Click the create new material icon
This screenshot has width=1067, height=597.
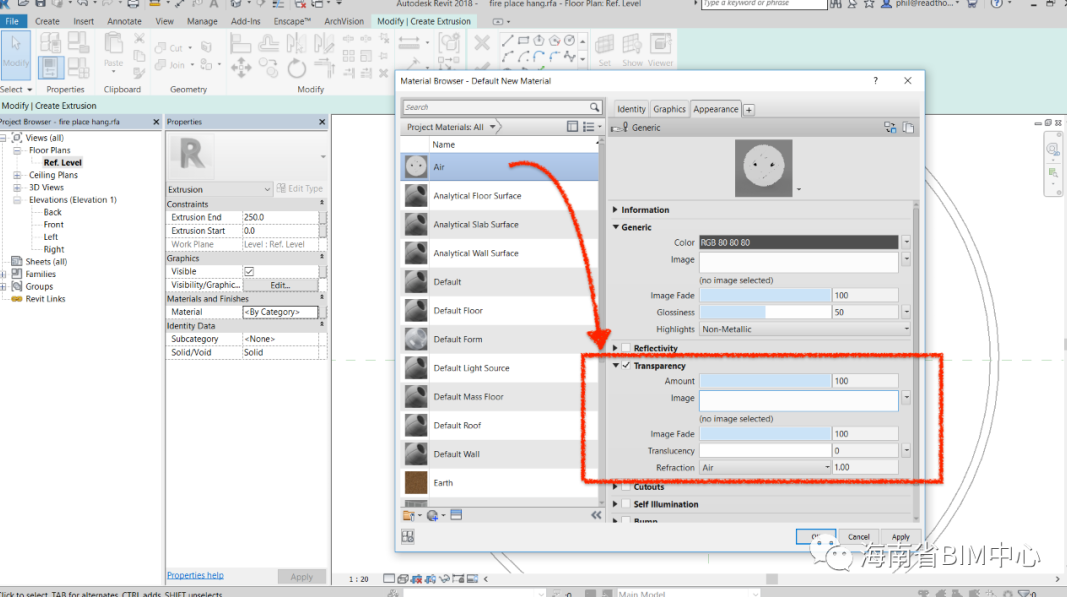click(433, 515)
